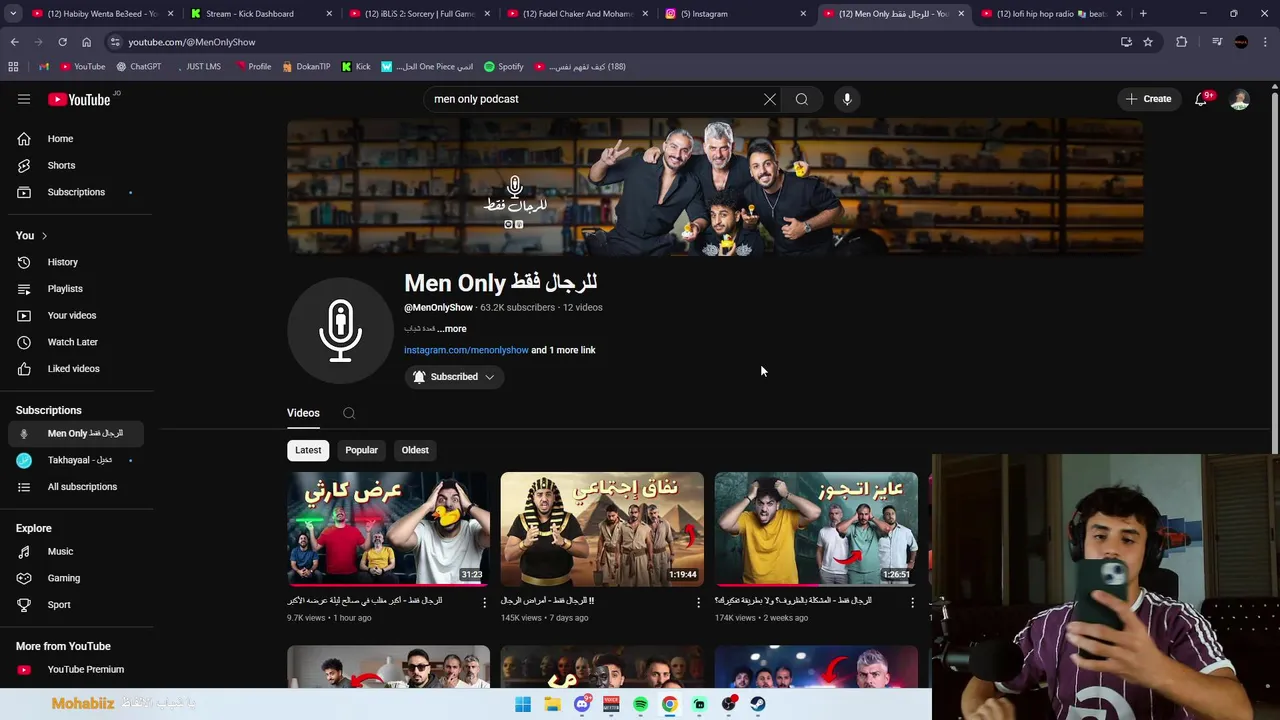Open options for the 31:23 video
1280x720 pixels.
click(x=485, y=602)
